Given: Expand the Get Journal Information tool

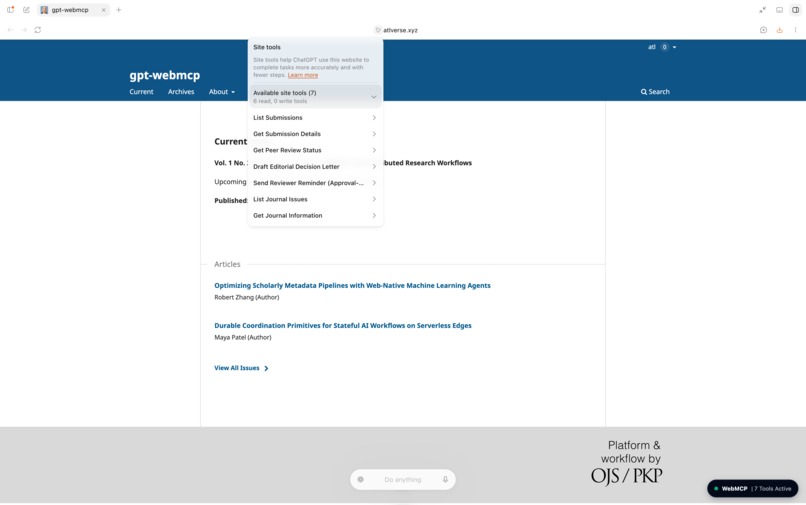Looking at the screenshot, I should coord(315,215).
